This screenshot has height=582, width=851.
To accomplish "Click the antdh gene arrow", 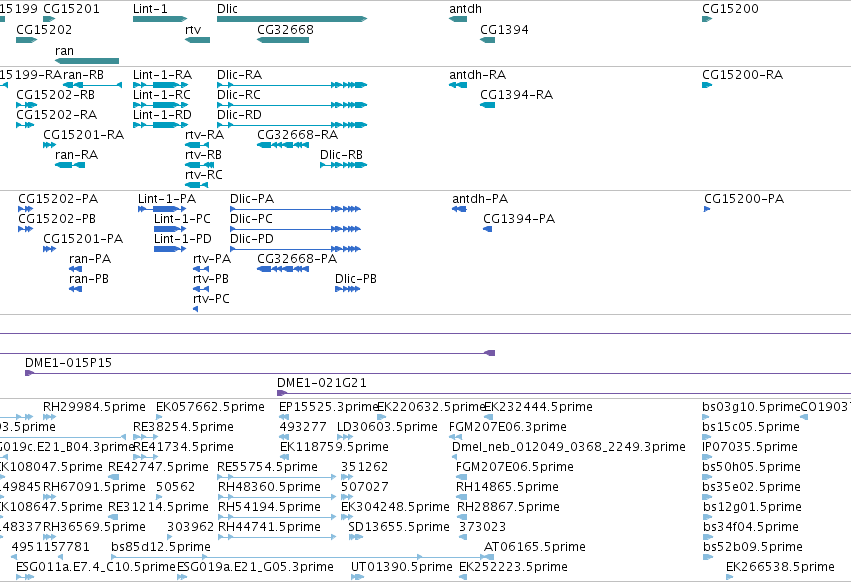I will click(458, 19).
